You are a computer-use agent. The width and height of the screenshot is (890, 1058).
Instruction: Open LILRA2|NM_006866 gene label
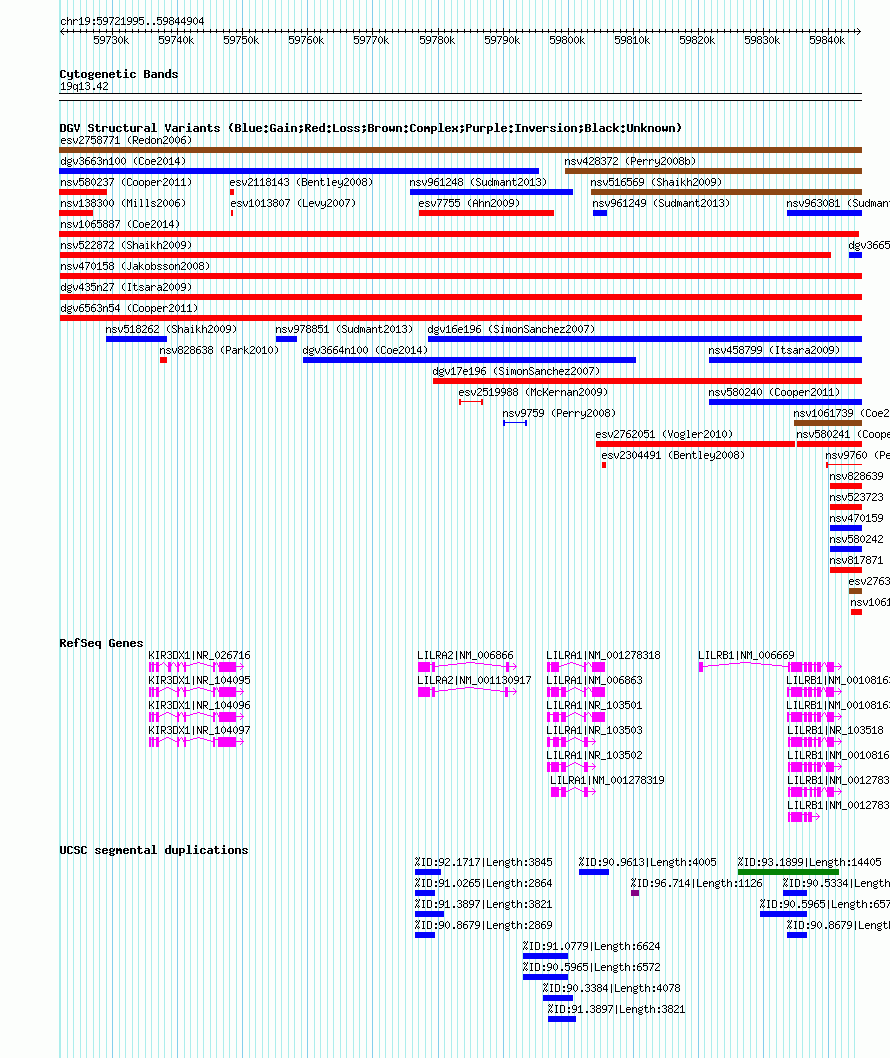(x=465, y=655)
